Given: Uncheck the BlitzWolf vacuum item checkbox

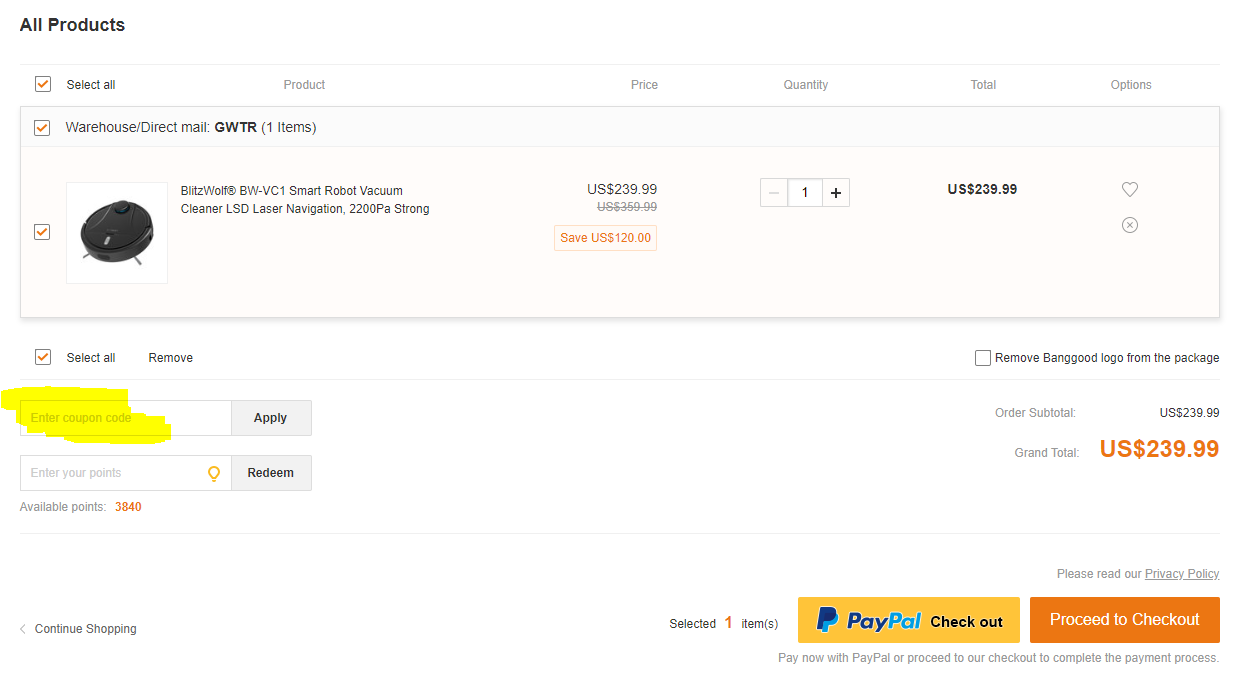Looking at the screenshot, I should 42,231.
